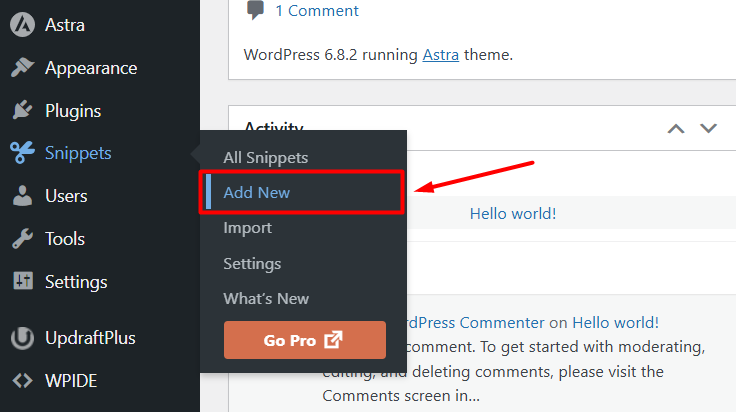Select Add New in Snippets submenu

257,193
